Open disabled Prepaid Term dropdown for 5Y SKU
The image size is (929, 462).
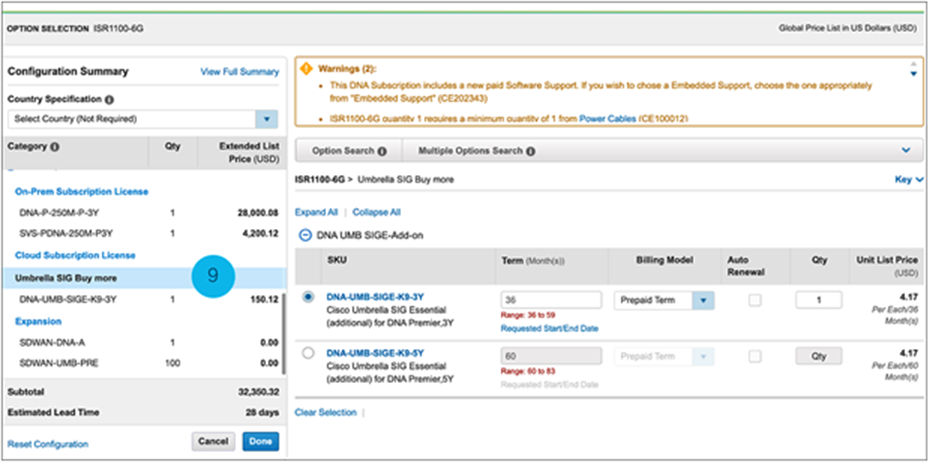click(x=703, y=357)
